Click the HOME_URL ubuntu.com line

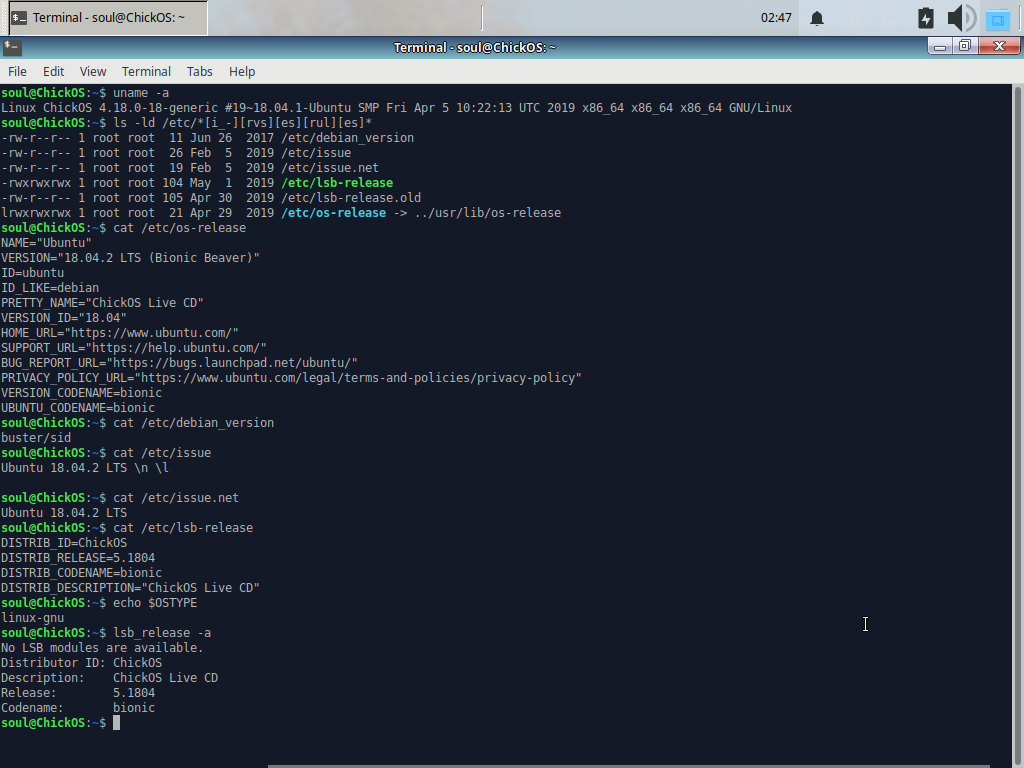120,333
